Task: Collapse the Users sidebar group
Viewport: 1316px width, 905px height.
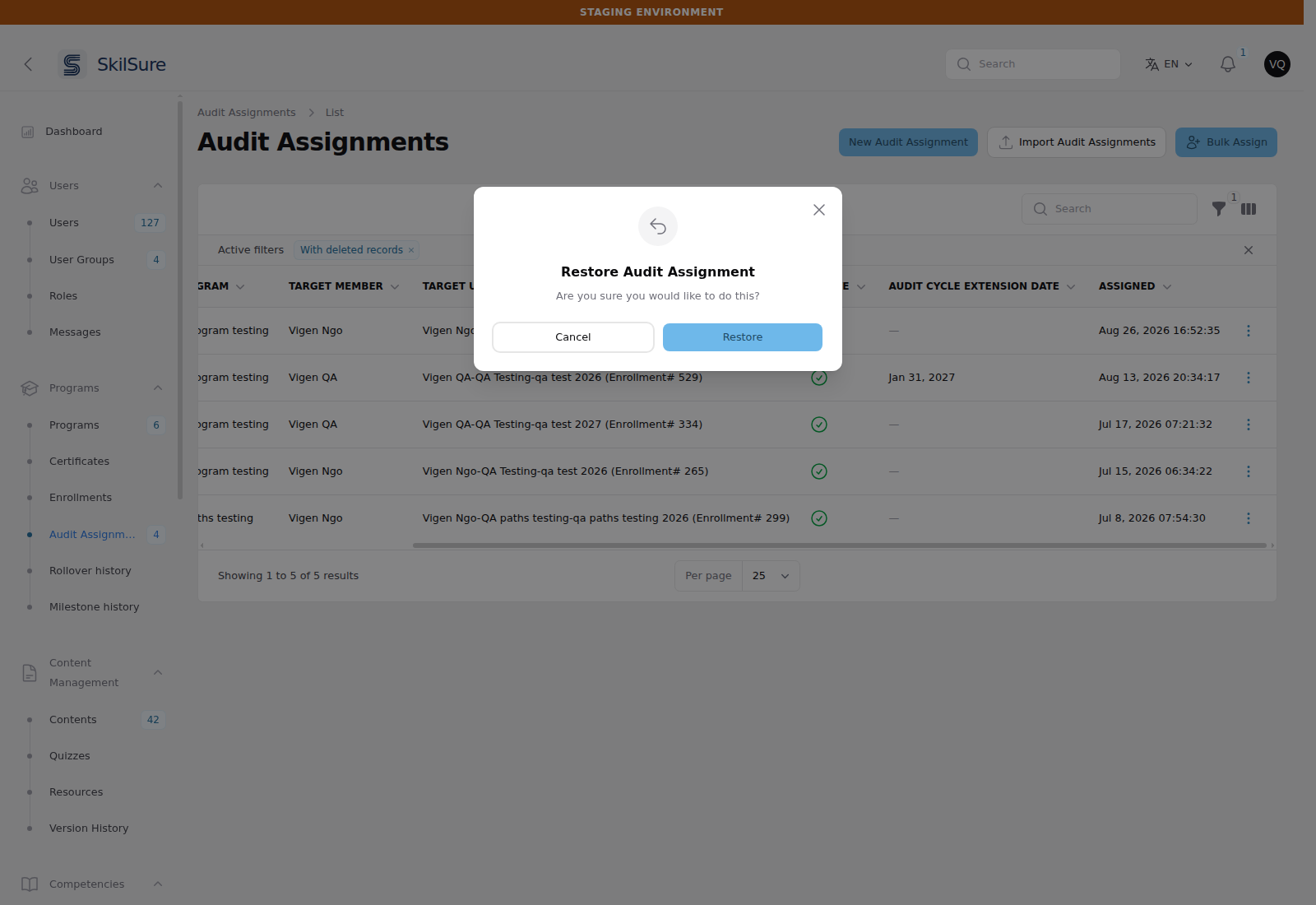Action: [x=158, y=186]
